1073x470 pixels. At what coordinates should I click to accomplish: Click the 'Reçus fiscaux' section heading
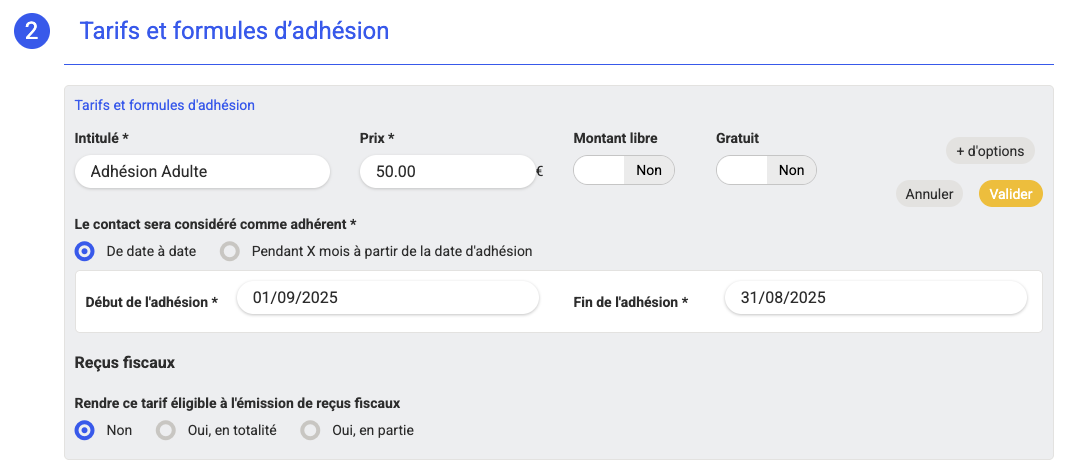tap(125, 362)
